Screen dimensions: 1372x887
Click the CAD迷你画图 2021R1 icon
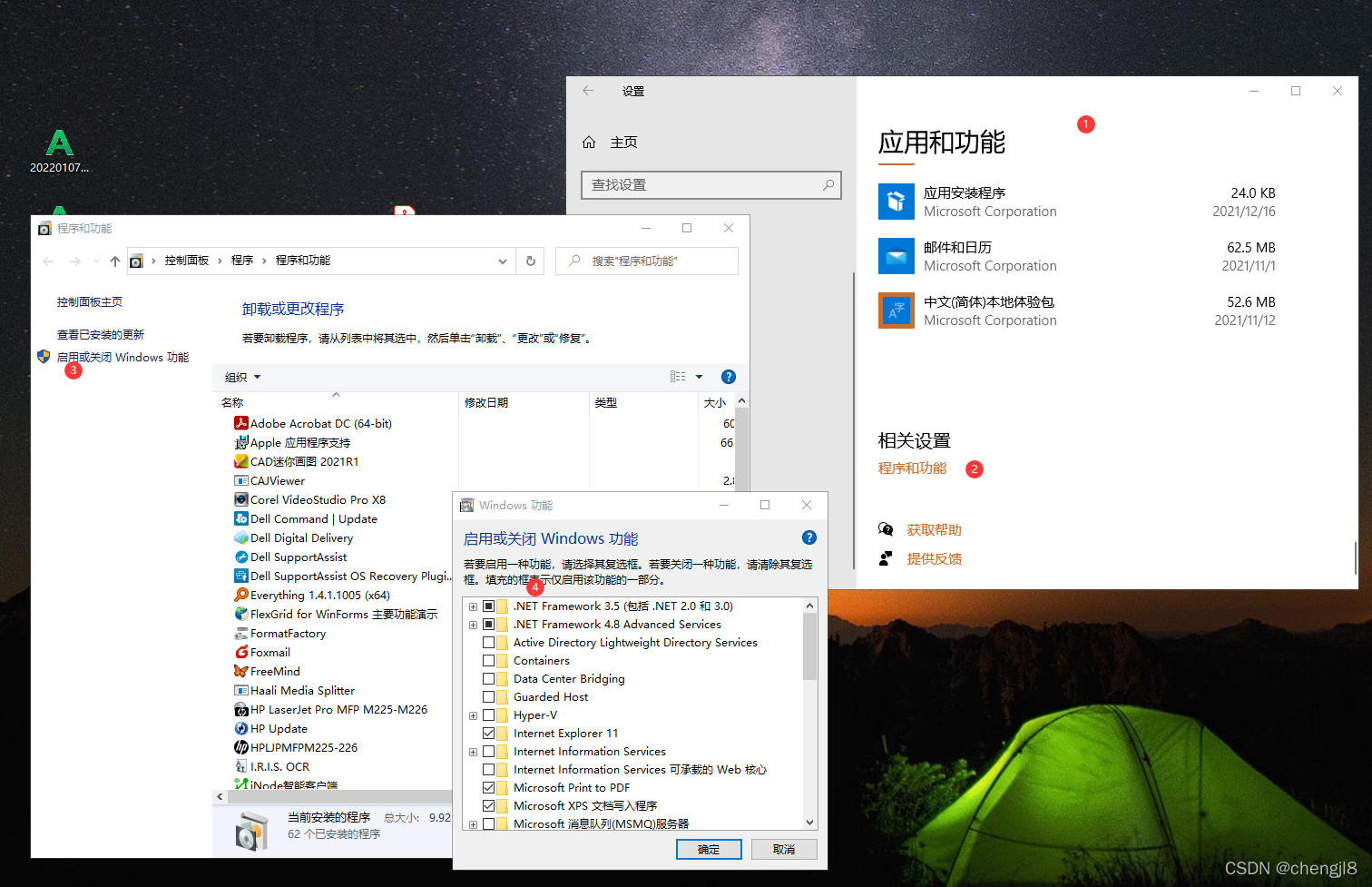coord(241,461)
